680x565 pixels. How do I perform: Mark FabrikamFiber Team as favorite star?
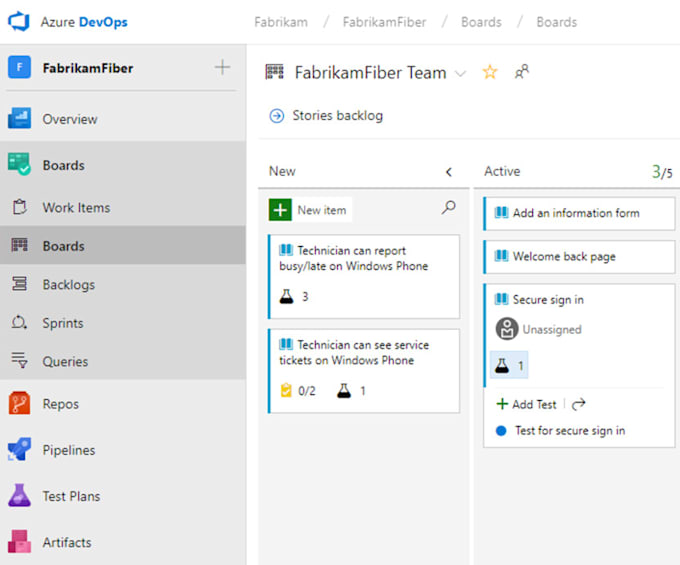(490, 72)
